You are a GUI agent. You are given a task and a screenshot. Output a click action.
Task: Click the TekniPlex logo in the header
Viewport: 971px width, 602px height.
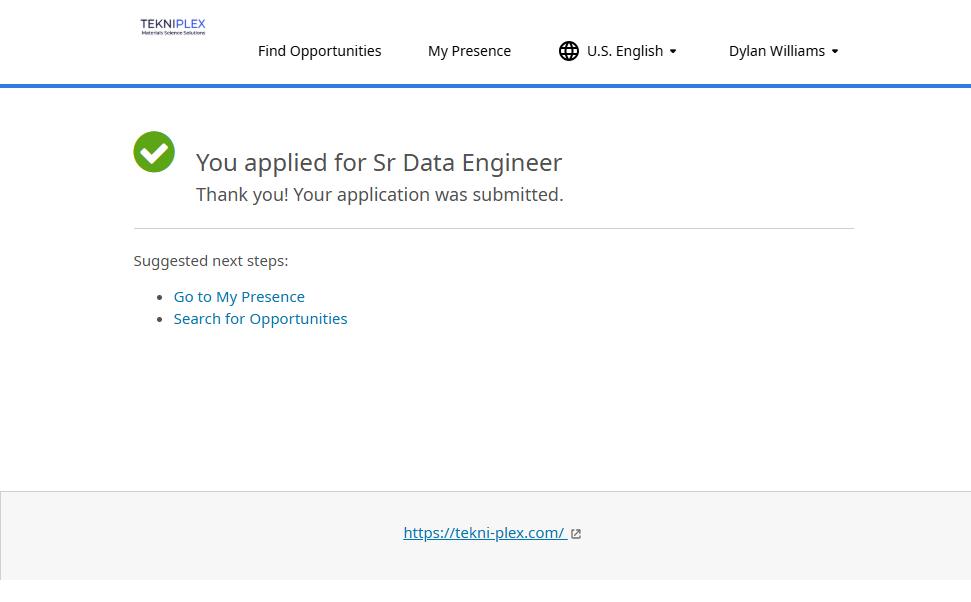(173, 26)
